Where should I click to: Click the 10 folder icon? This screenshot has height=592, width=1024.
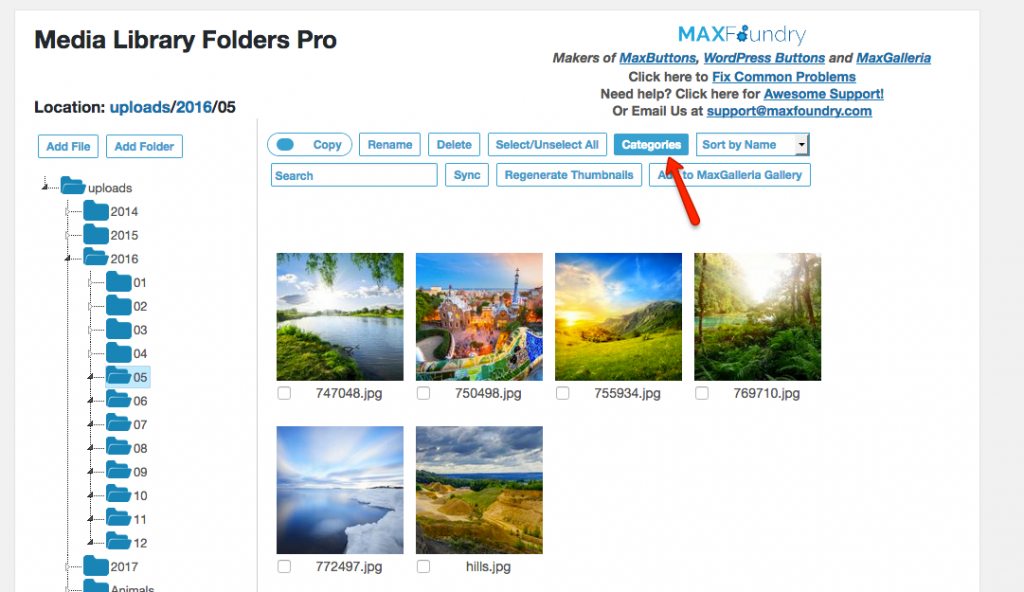point(119,494)
